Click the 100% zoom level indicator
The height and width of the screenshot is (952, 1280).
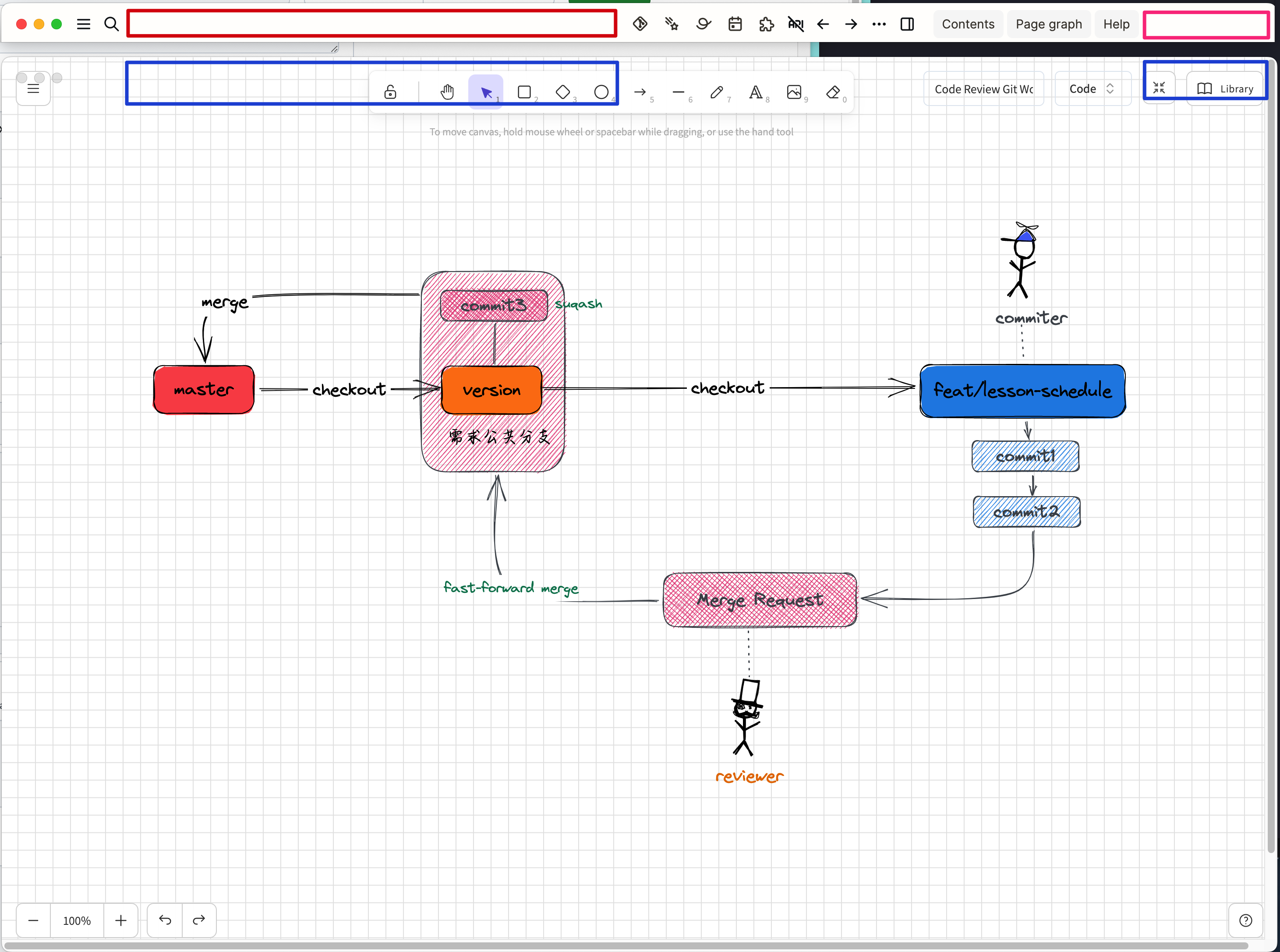point(77,920)
